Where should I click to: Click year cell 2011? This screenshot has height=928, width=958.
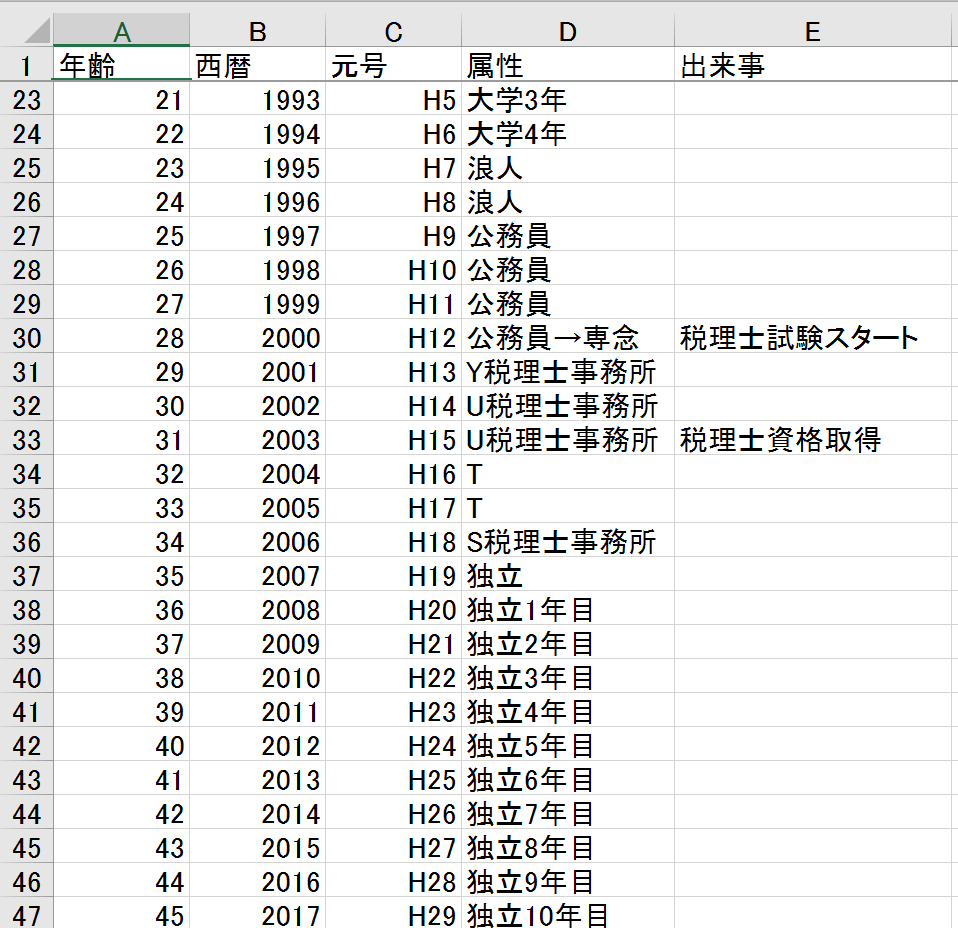click(x=257, y=711)
